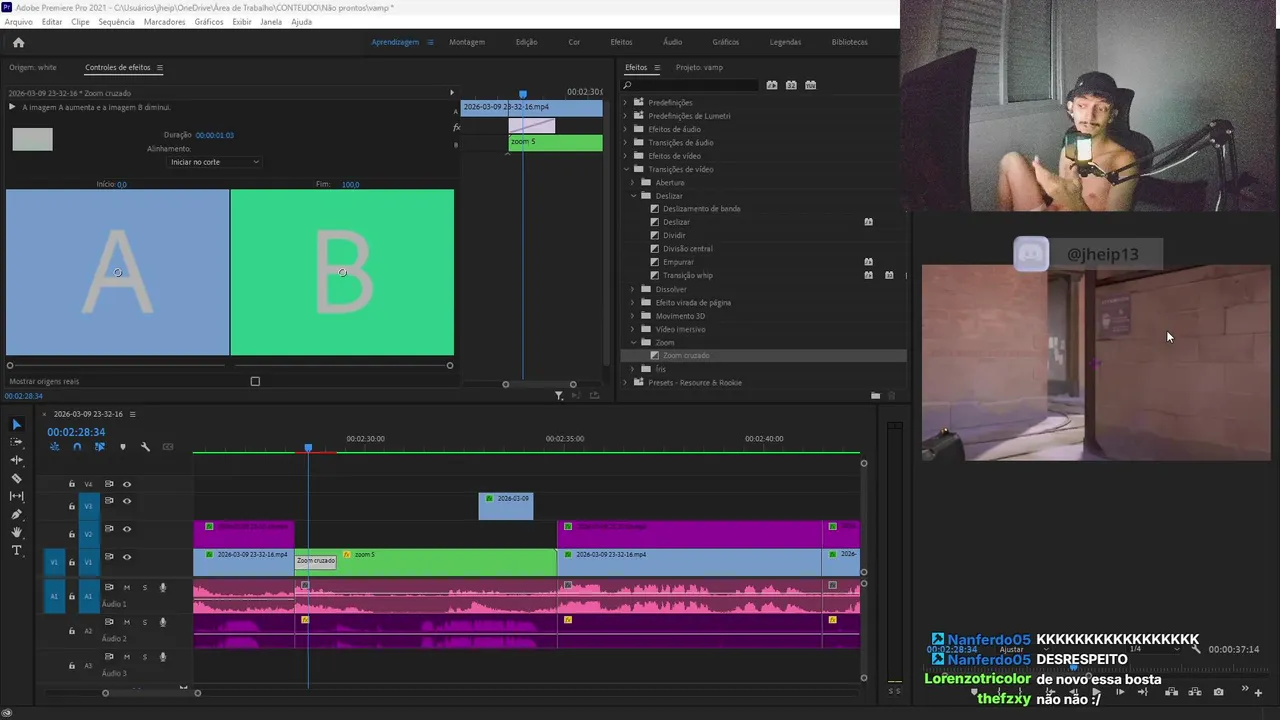The image size is (1280, 720).
Task: Check Mostrar origens reais box
Action: point(255,381)
